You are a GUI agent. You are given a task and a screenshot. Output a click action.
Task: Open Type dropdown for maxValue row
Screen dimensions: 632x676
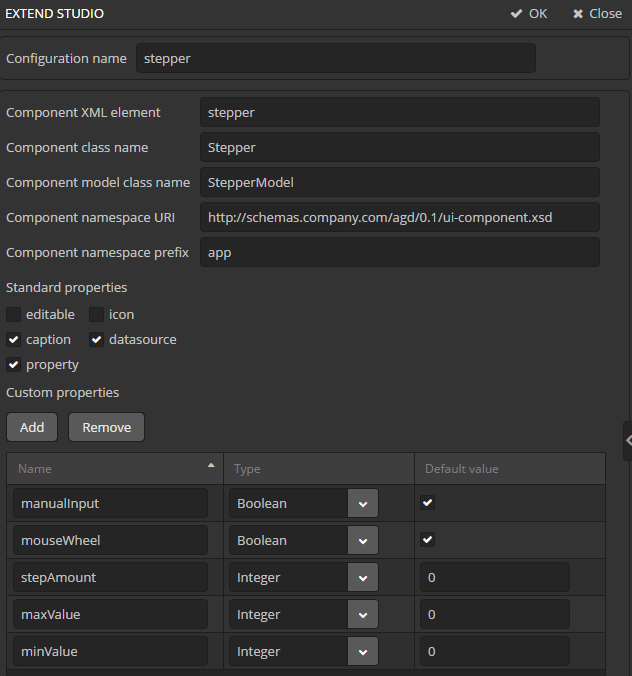click(x=363, y=615)
